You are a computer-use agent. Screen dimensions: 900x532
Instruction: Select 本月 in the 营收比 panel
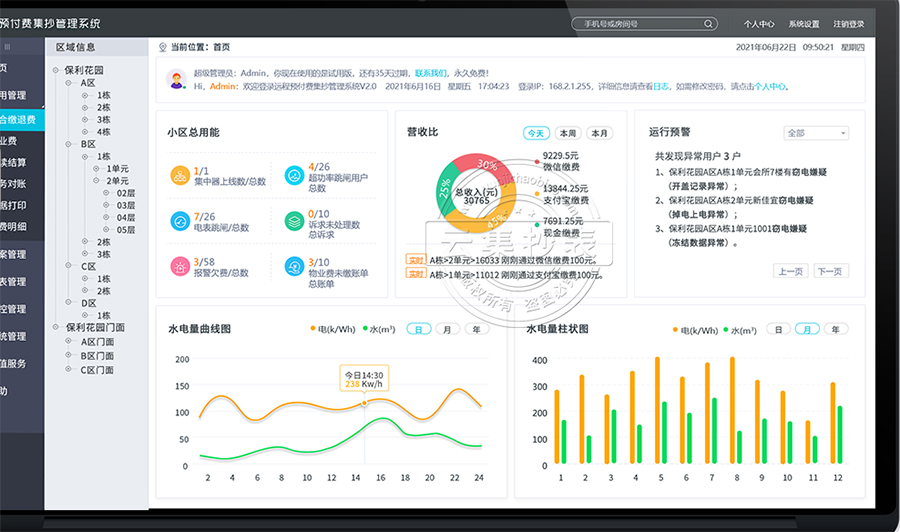(x=599, y=133)
